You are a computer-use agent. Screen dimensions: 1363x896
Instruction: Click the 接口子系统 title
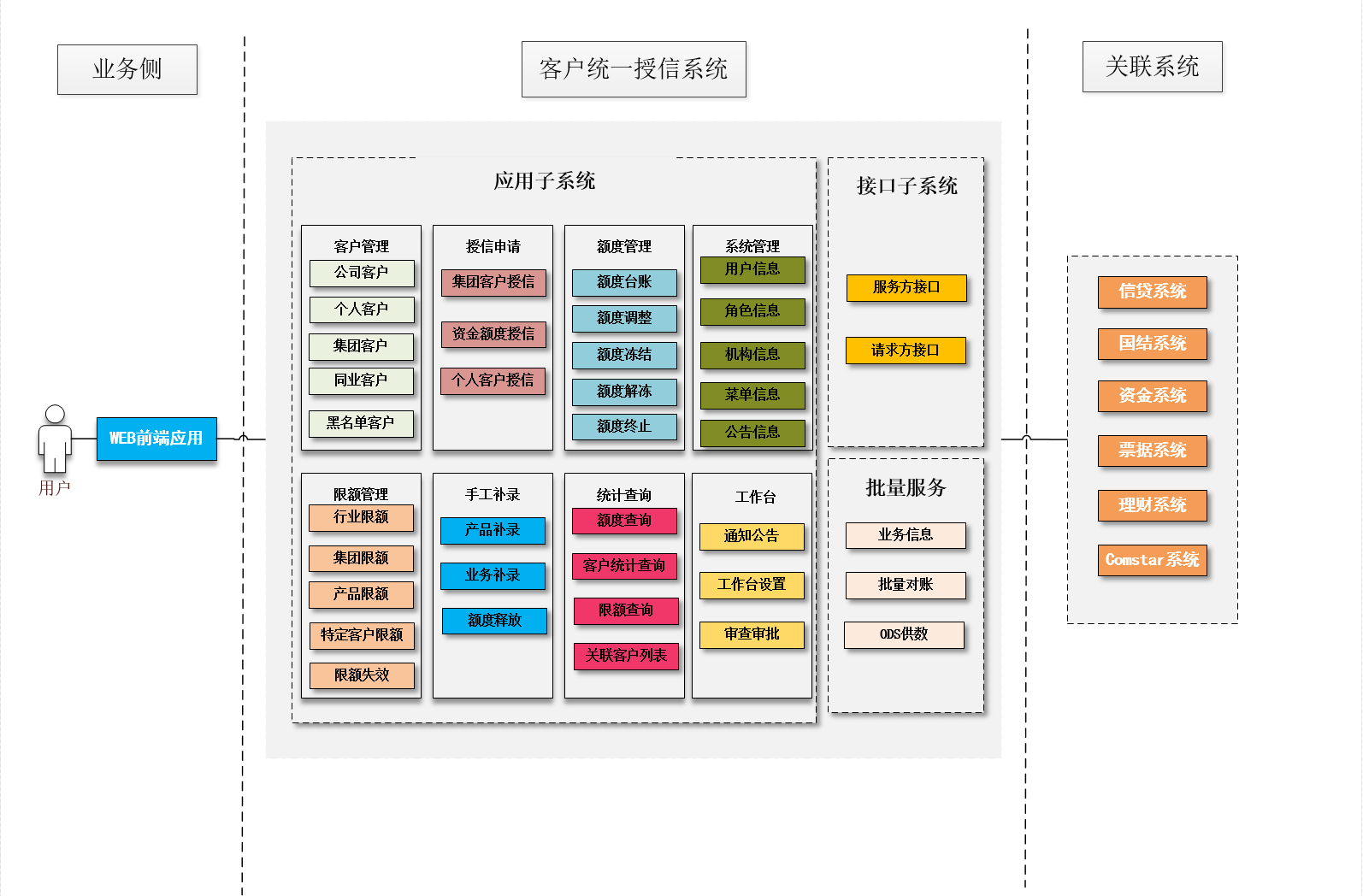906,186
